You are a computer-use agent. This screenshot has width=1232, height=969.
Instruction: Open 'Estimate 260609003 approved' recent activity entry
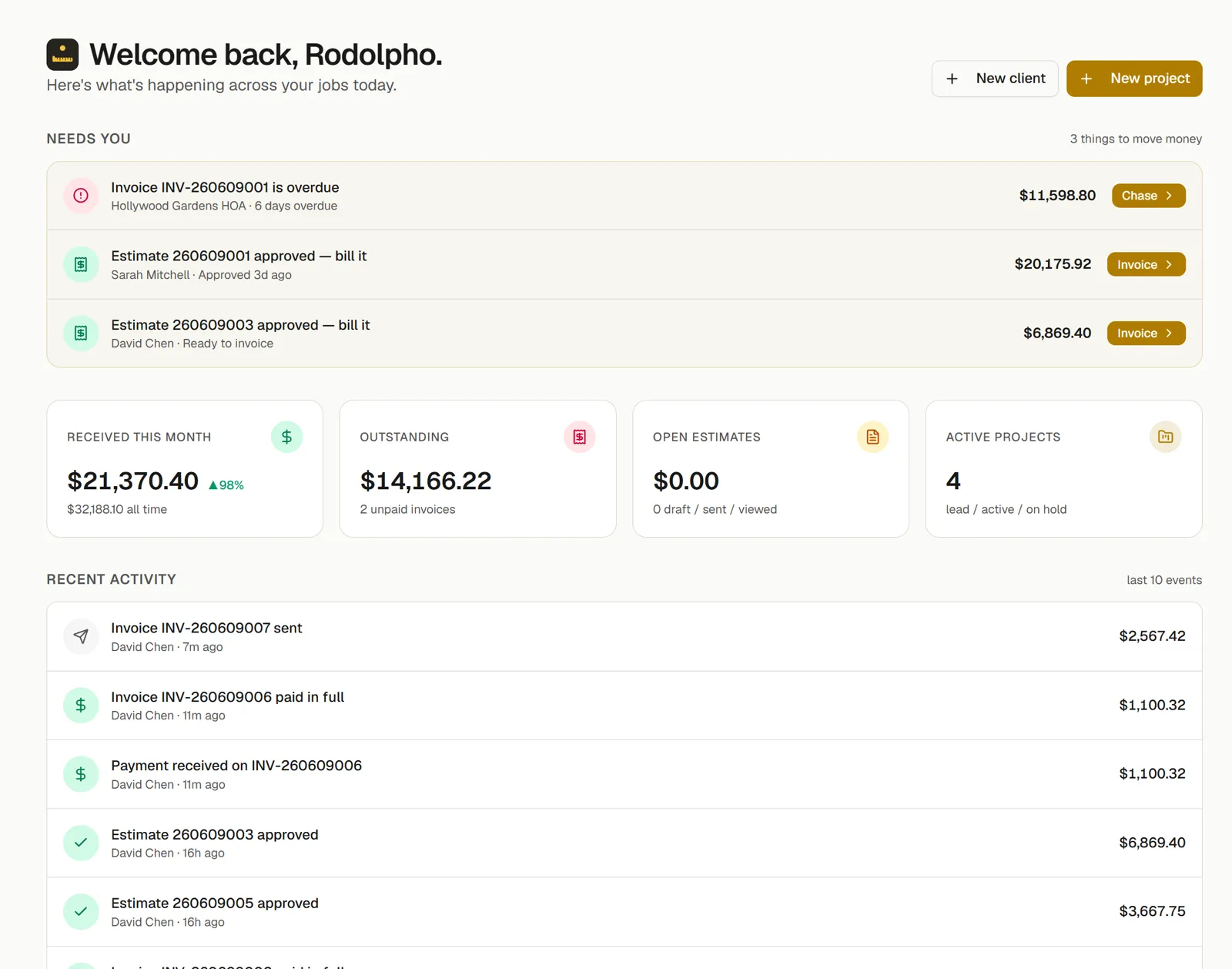point(624,843)
